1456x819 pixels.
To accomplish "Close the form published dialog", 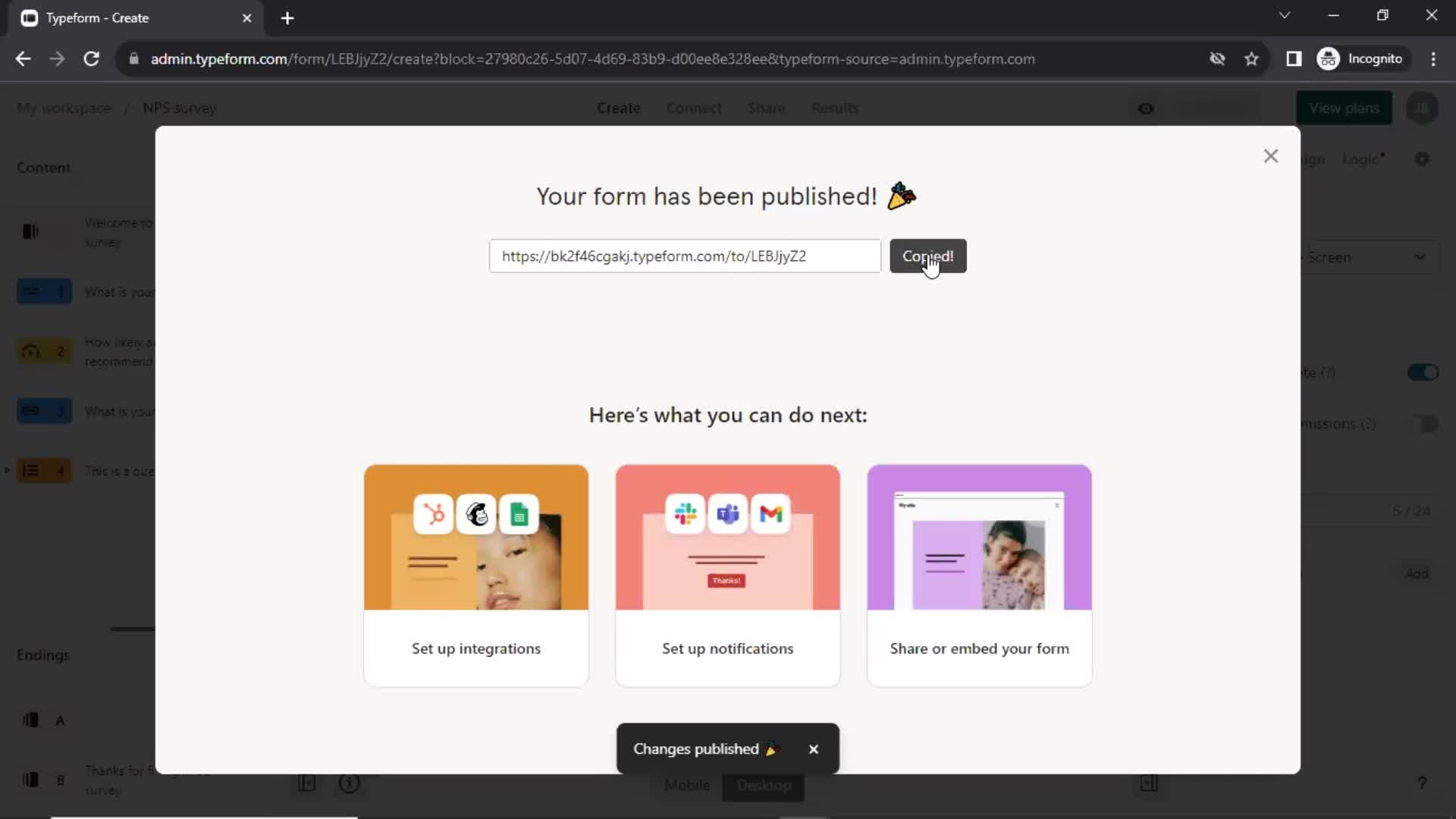I will point(1271,156).
